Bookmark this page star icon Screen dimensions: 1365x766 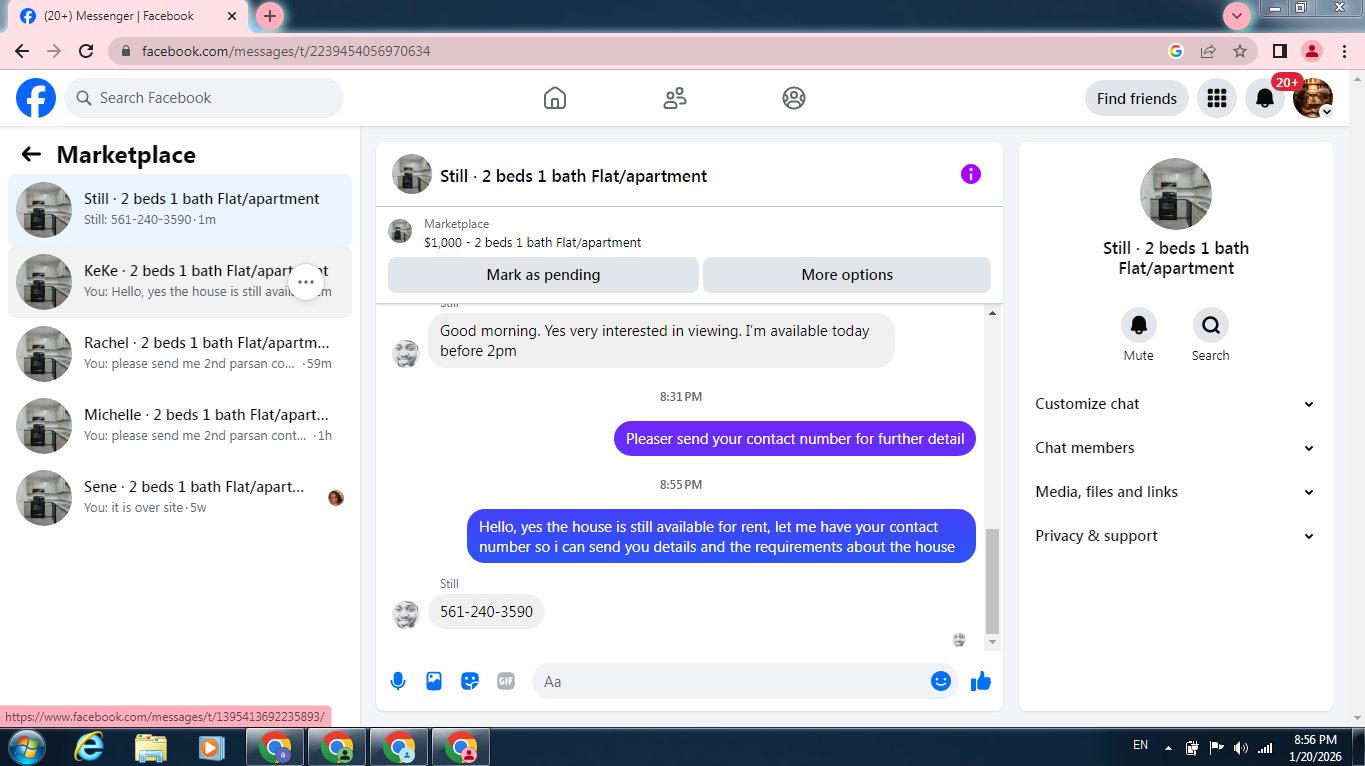(x=1240, y=51)
